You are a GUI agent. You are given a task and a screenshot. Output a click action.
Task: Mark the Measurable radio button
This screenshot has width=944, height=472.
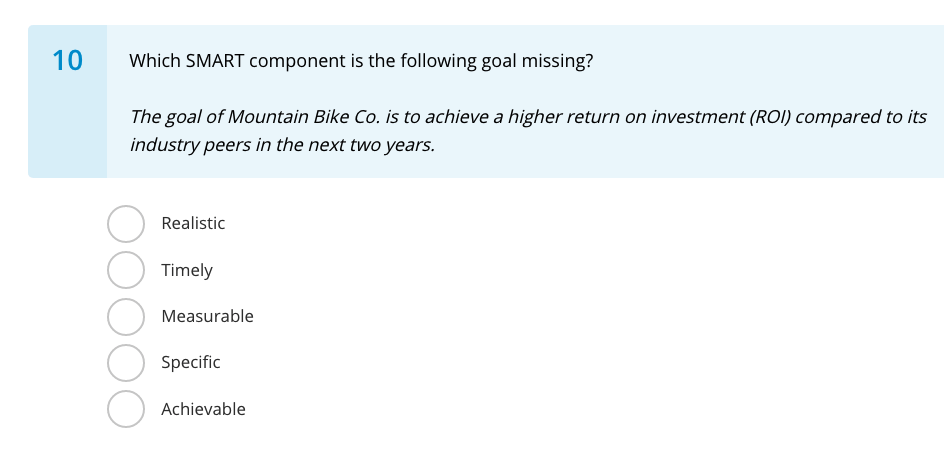pos(125,316)
